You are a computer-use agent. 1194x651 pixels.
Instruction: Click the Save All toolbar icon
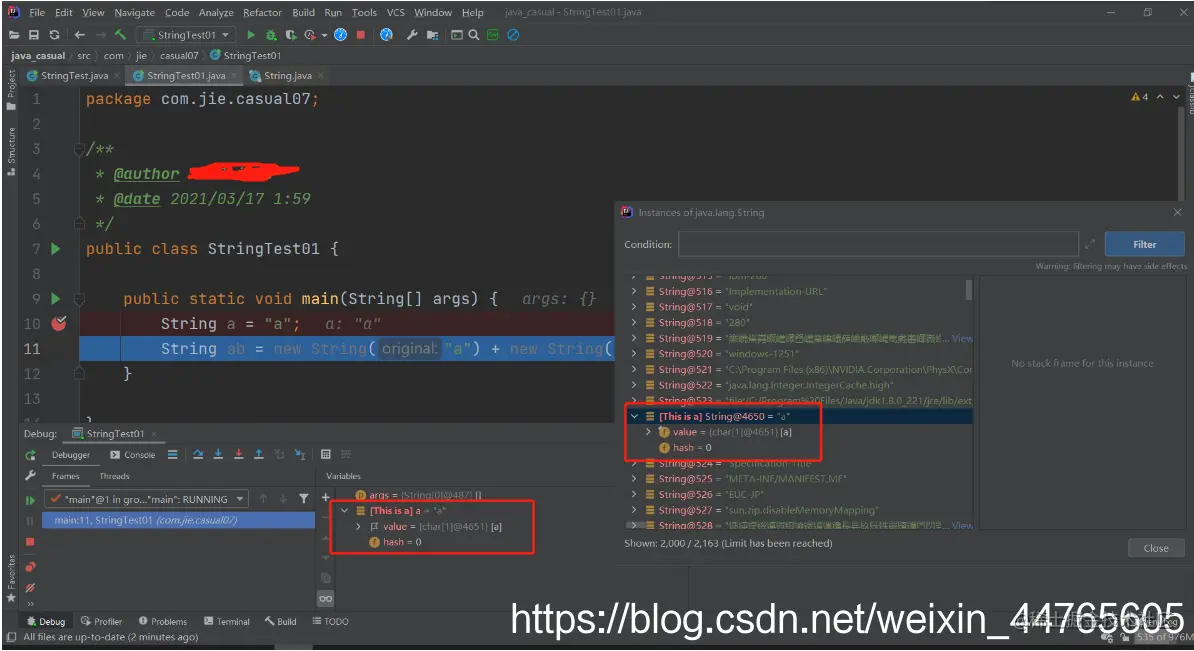tap(34, 35)
